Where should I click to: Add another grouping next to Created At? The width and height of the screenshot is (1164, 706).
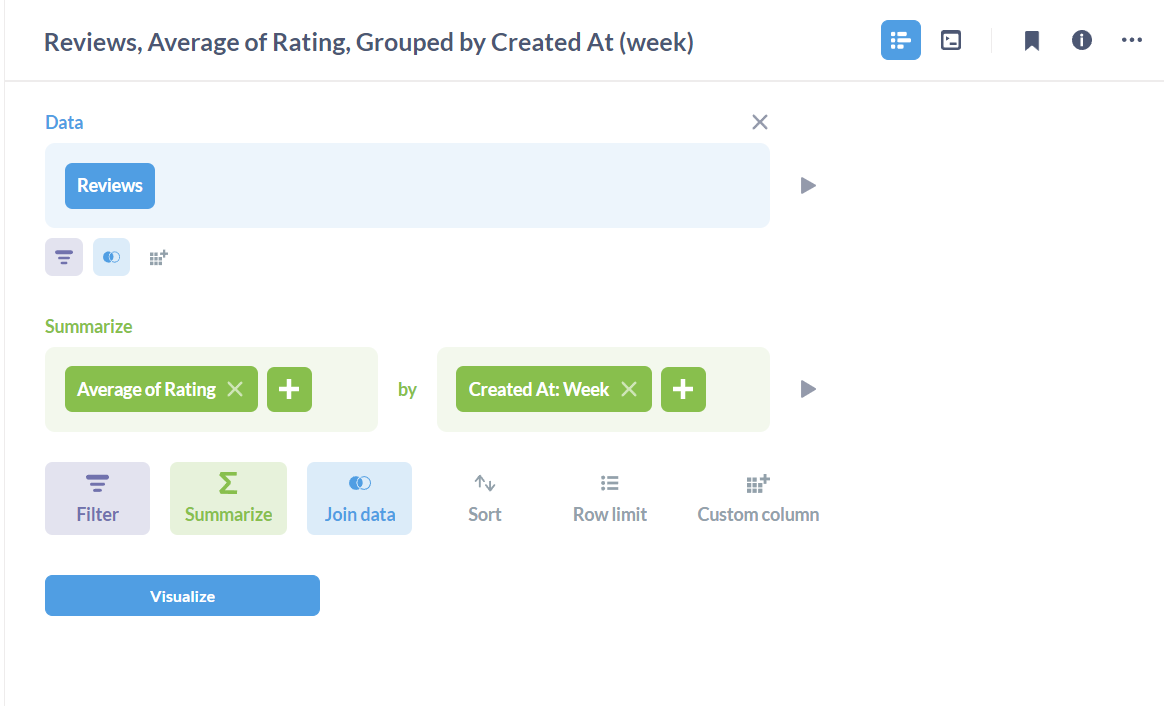[683, 389]
